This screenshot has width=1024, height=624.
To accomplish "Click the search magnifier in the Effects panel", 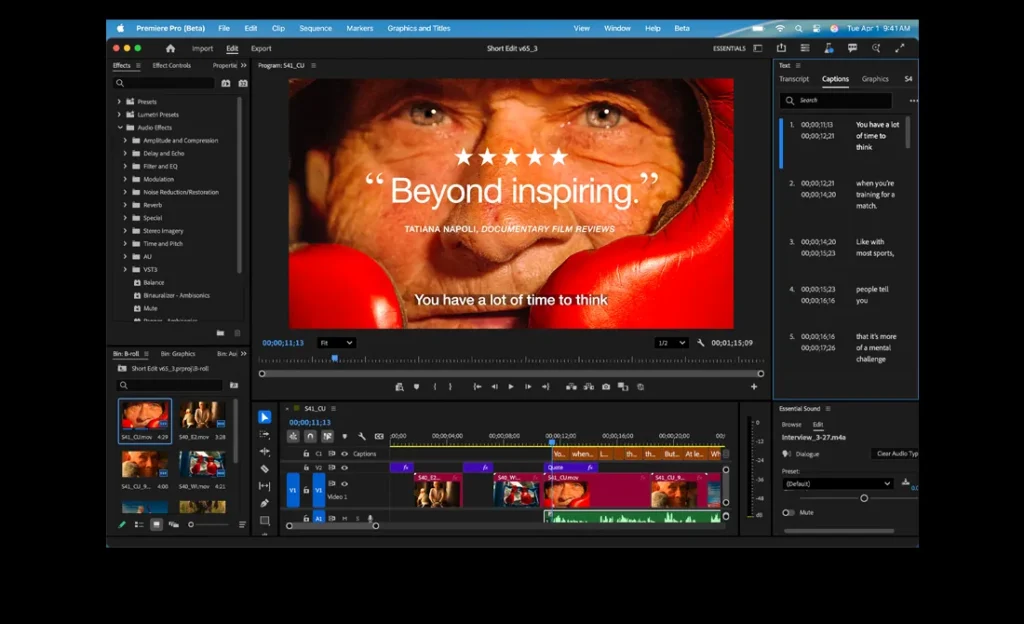I will point(121,83).
